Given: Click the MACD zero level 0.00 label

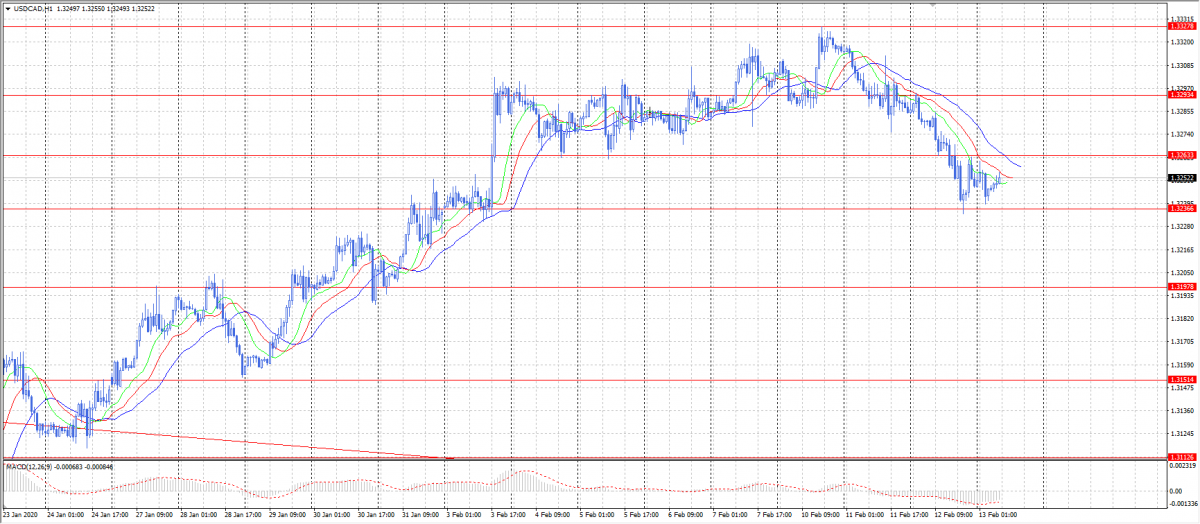Looking at the screenshot, I should (1176, 491).
